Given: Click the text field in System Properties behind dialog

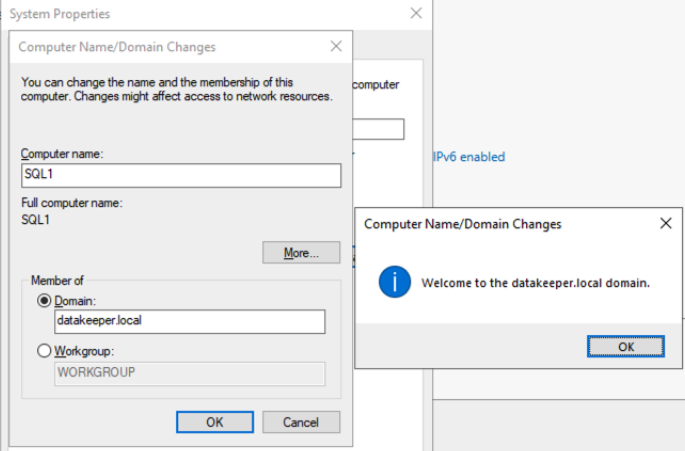Looking at the screenshot, I should pos(378,129).
